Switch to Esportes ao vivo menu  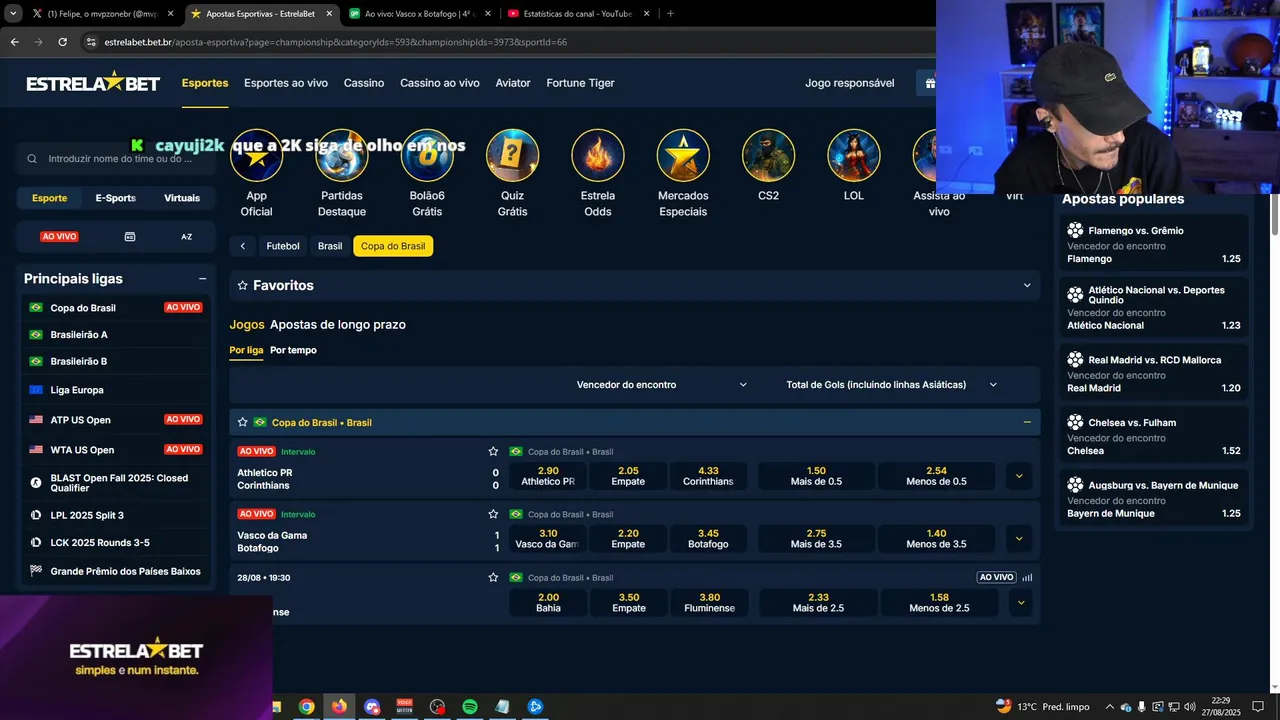pos(286,83)
